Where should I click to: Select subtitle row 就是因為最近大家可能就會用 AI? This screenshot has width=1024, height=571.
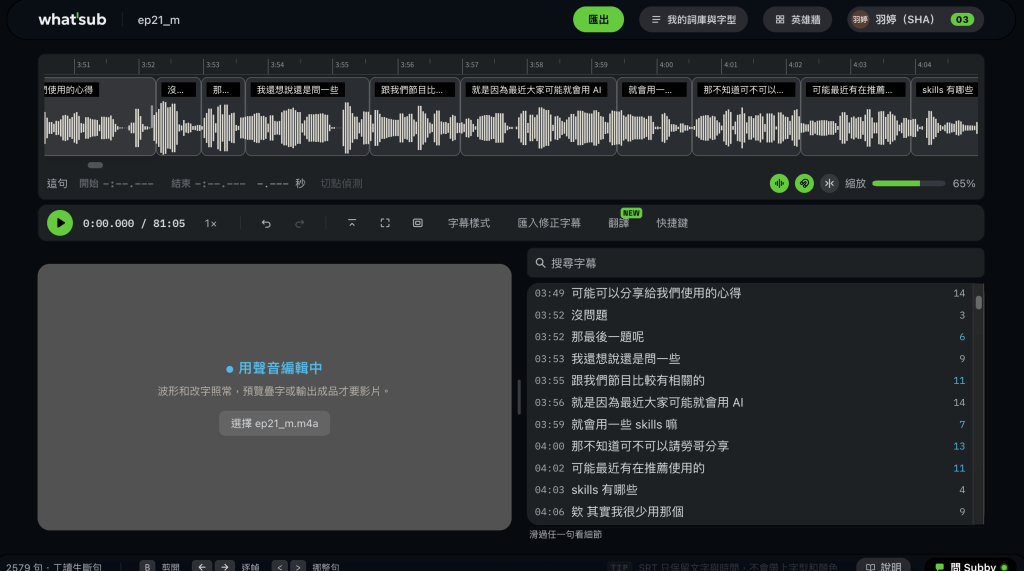(x=750, y=402)
